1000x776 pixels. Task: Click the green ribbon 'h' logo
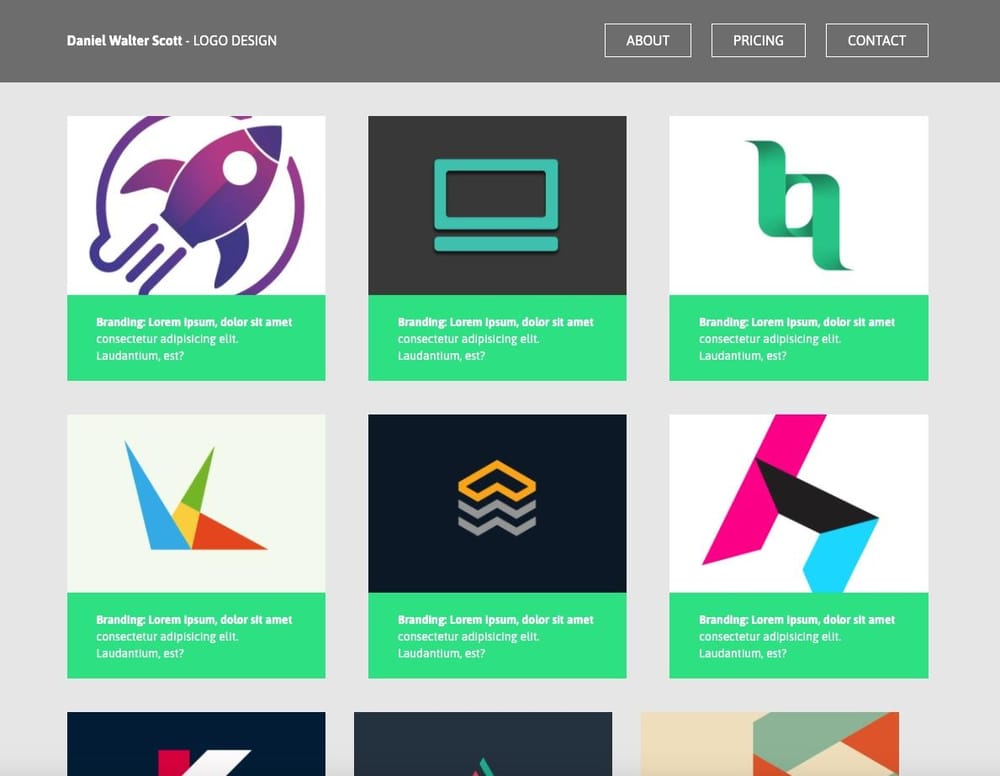pyautogui.click(x=798, y=203)
